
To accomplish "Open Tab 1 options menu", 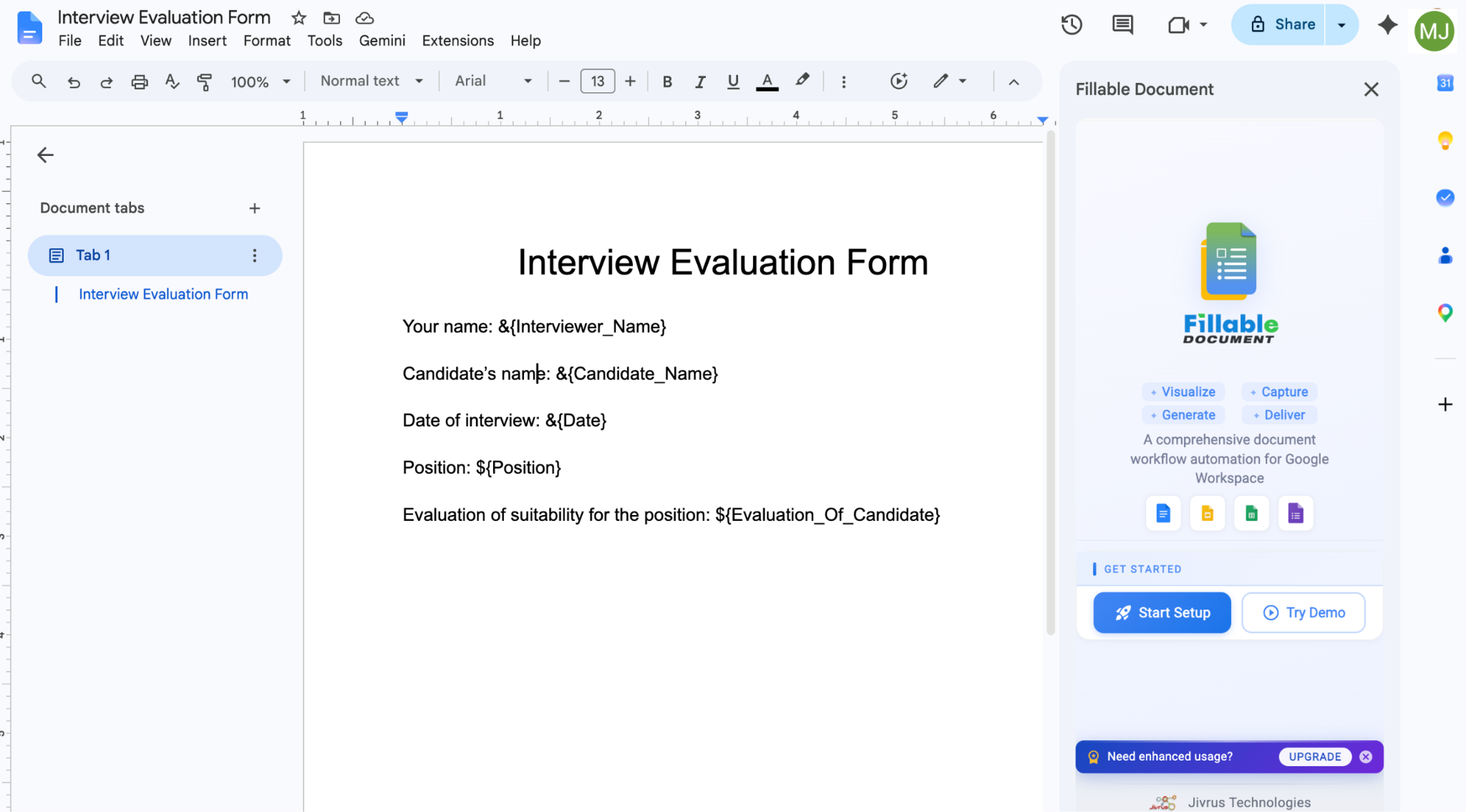I will [254, 255].
